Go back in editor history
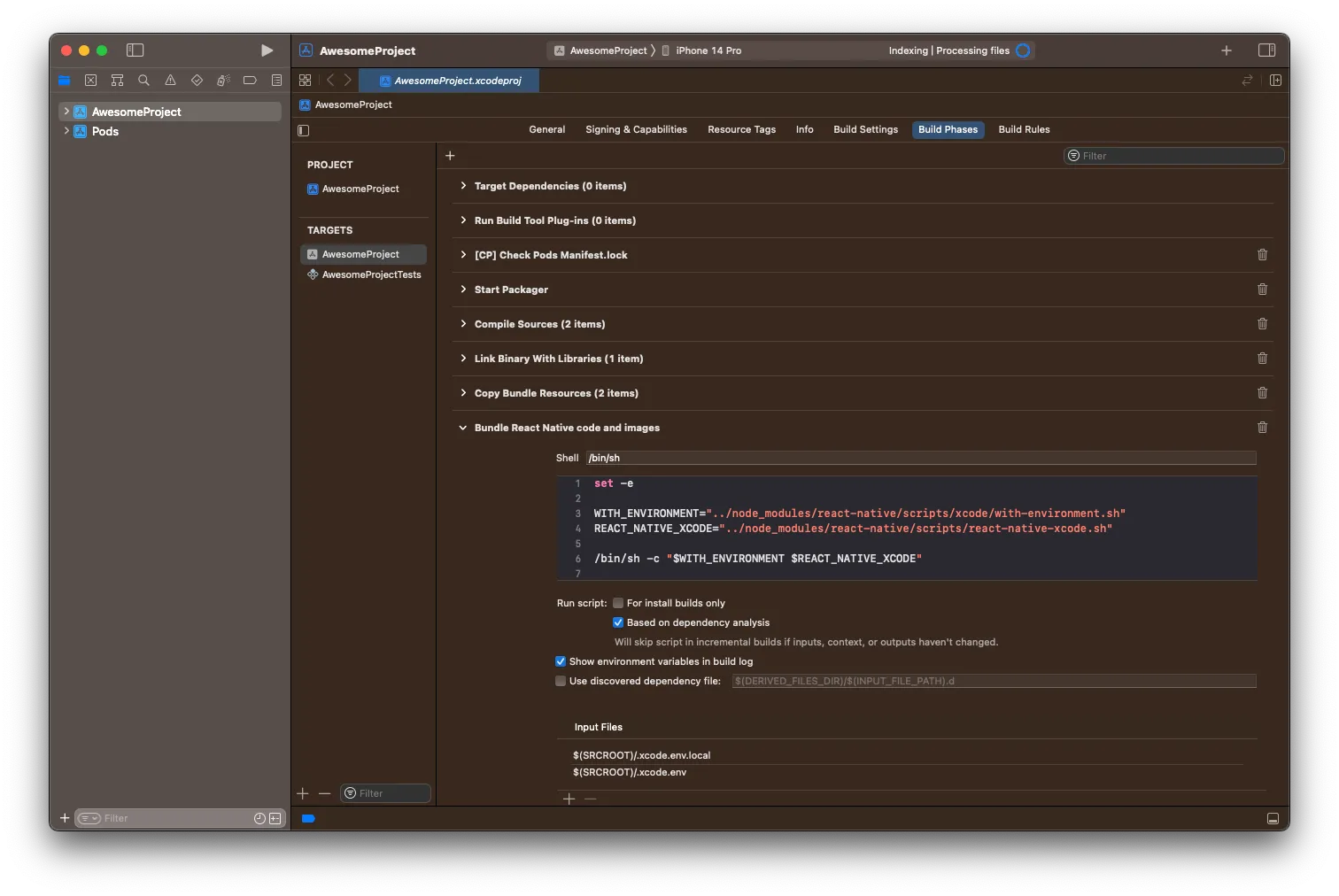The width and height of the screenshot is (1339, 896). pos(330,81)
